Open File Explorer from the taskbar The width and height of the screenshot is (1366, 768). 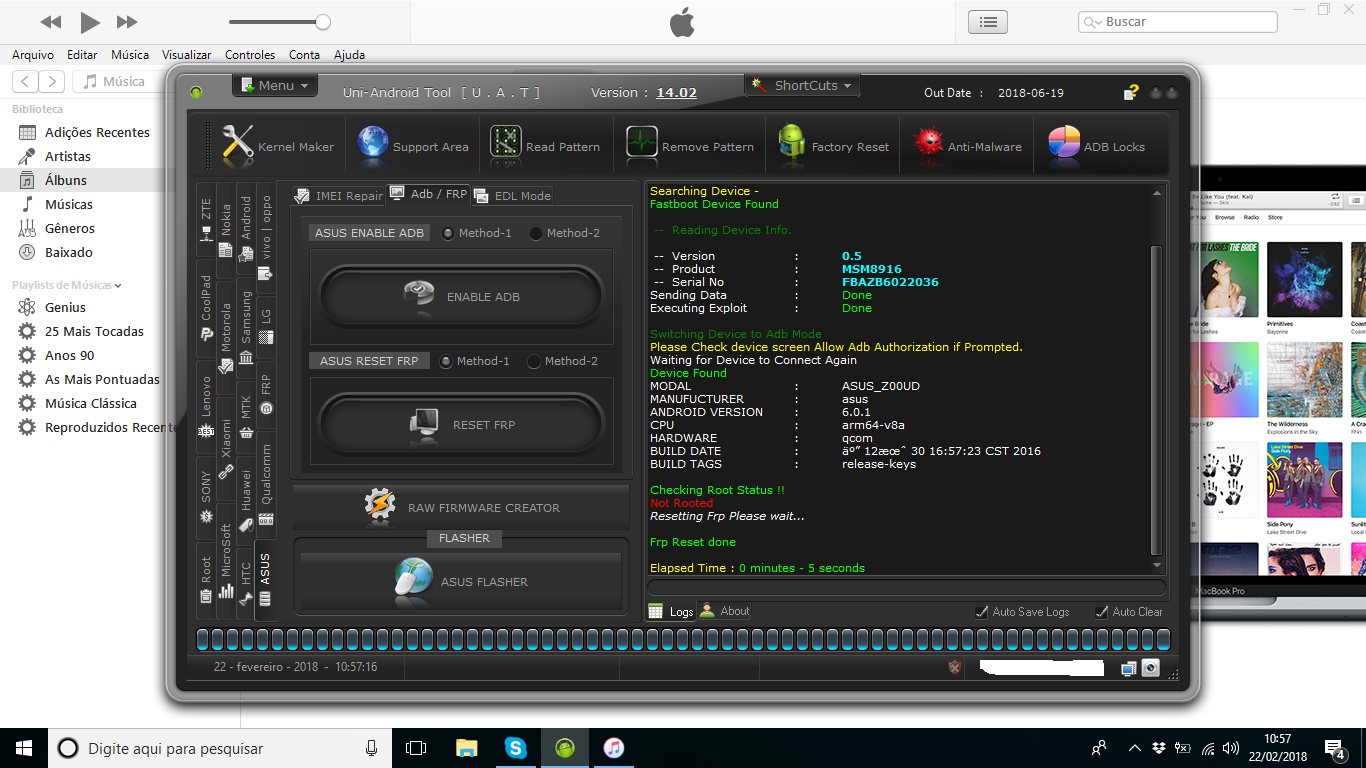click(466, 747)
